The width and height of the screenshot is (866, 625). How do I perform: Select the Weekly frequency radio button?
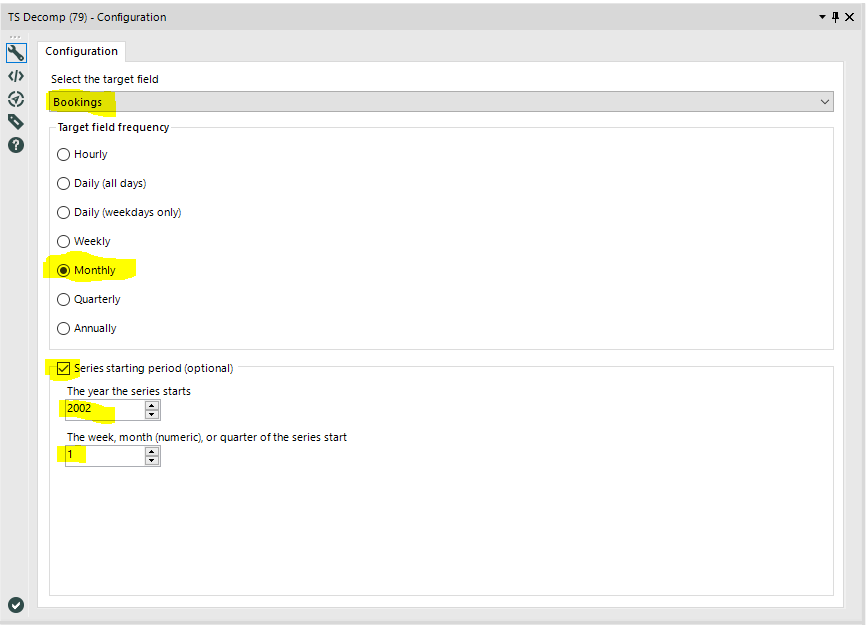(62, 240)
